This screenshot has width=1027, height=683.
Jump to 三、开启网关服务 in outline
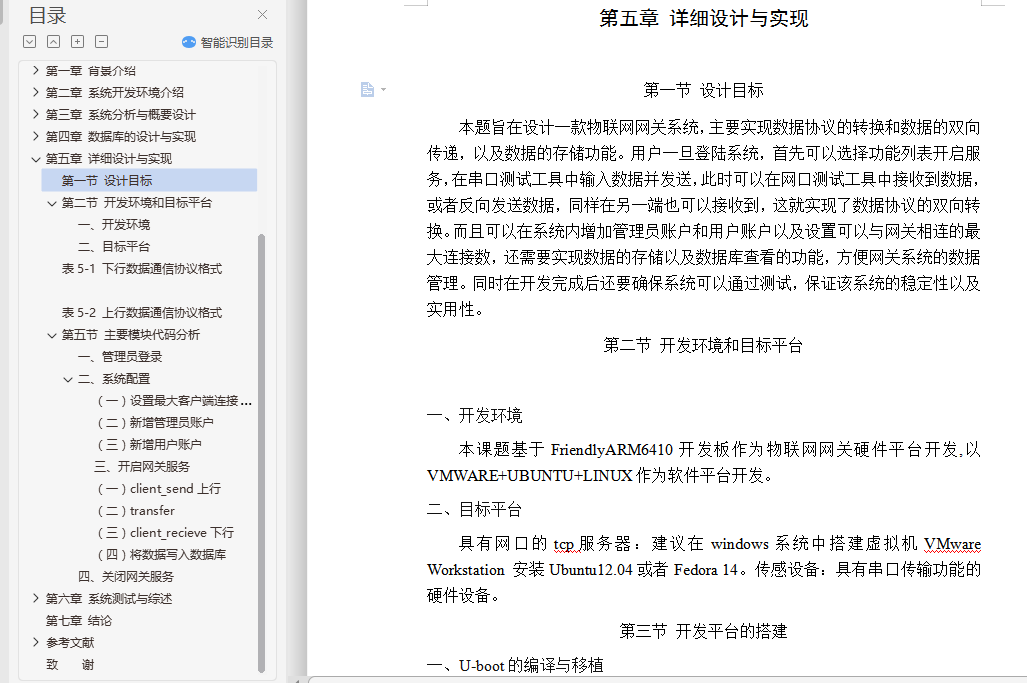click(141, 467)
